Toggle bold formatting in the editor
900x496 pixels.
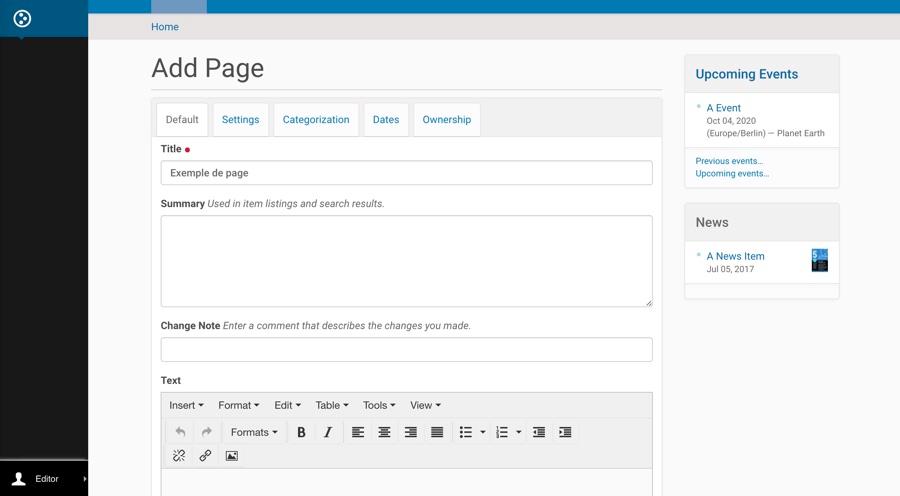[301, 432]
